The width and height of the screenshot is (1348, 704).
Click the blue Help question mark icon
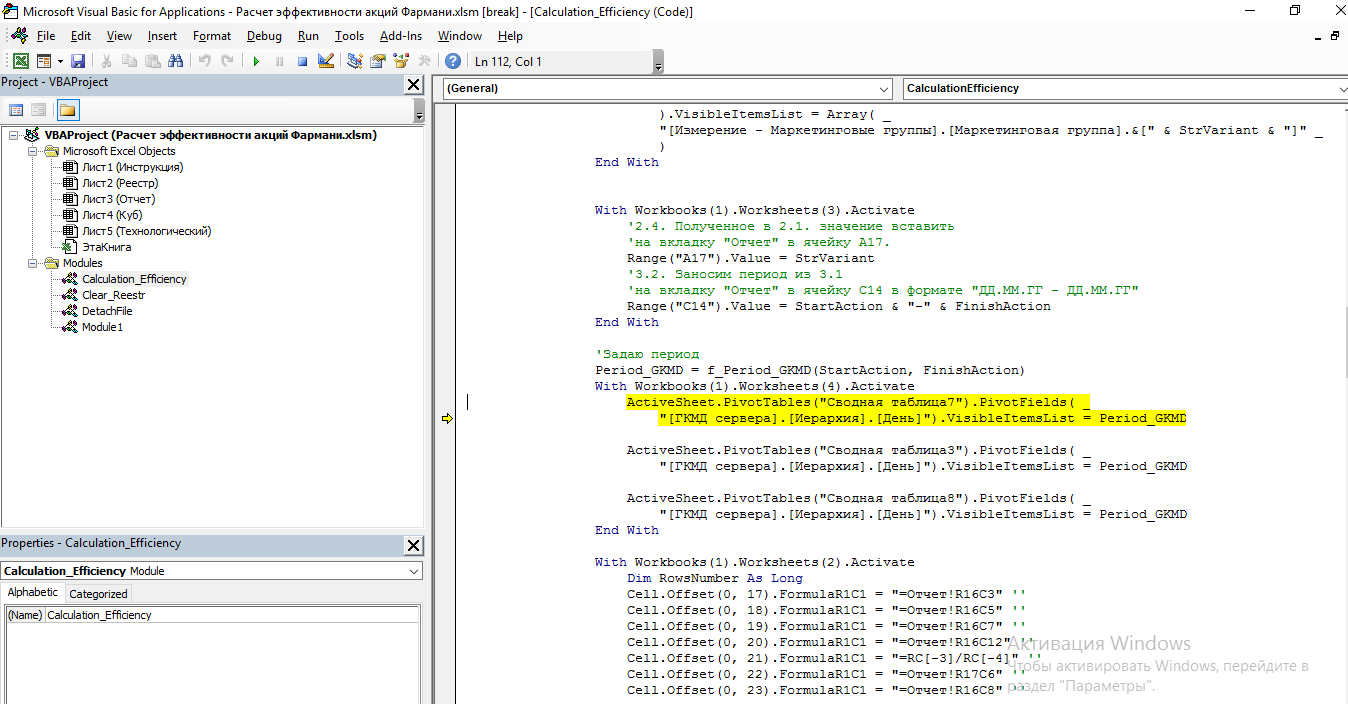pyautogui.click(x=453, y=61)
